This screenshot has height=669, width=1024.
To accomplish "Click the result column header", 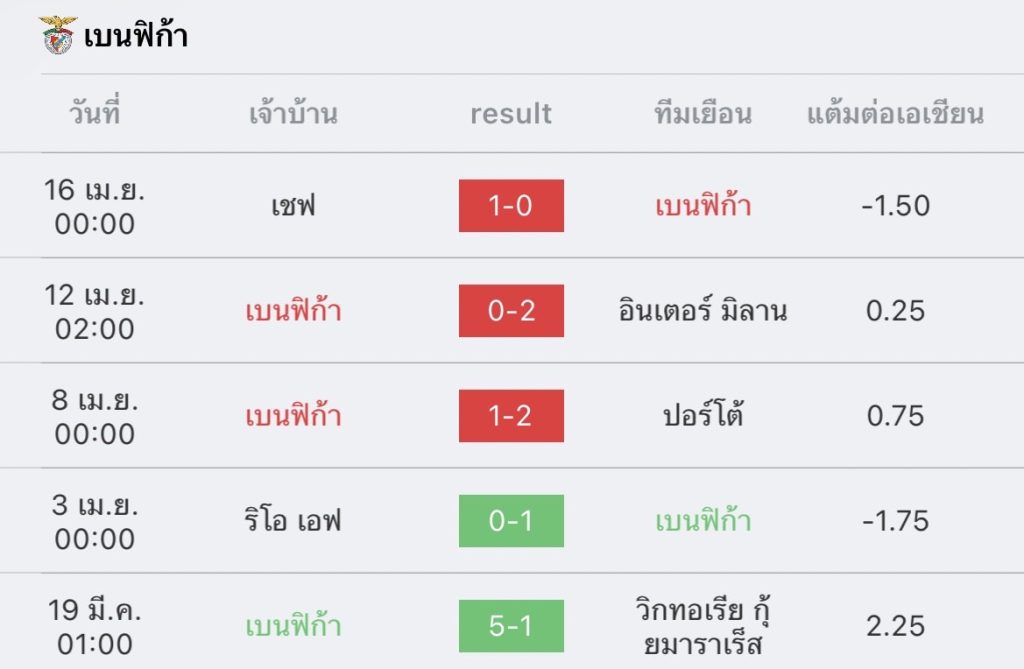I will (x=511, y=114).
